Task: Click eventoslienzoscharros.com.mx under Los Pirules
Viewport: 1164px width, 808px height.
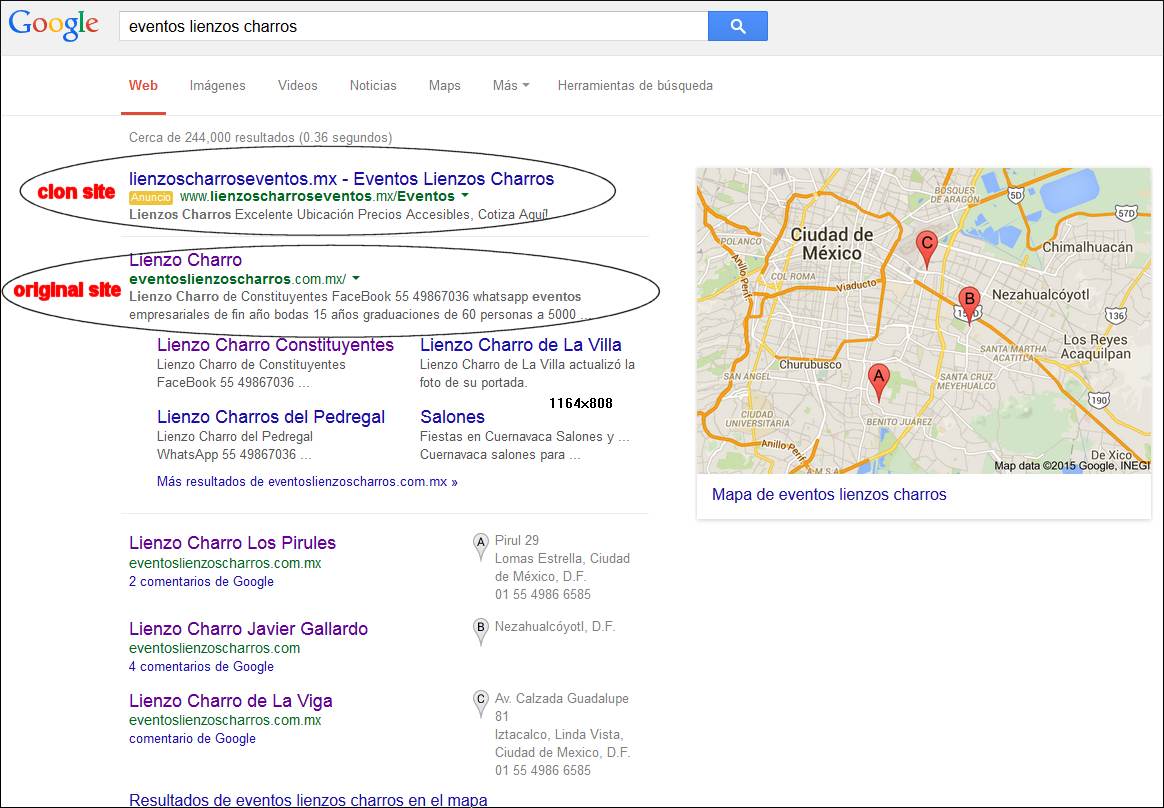Action: pyautogui.click(x=225, y=563)
